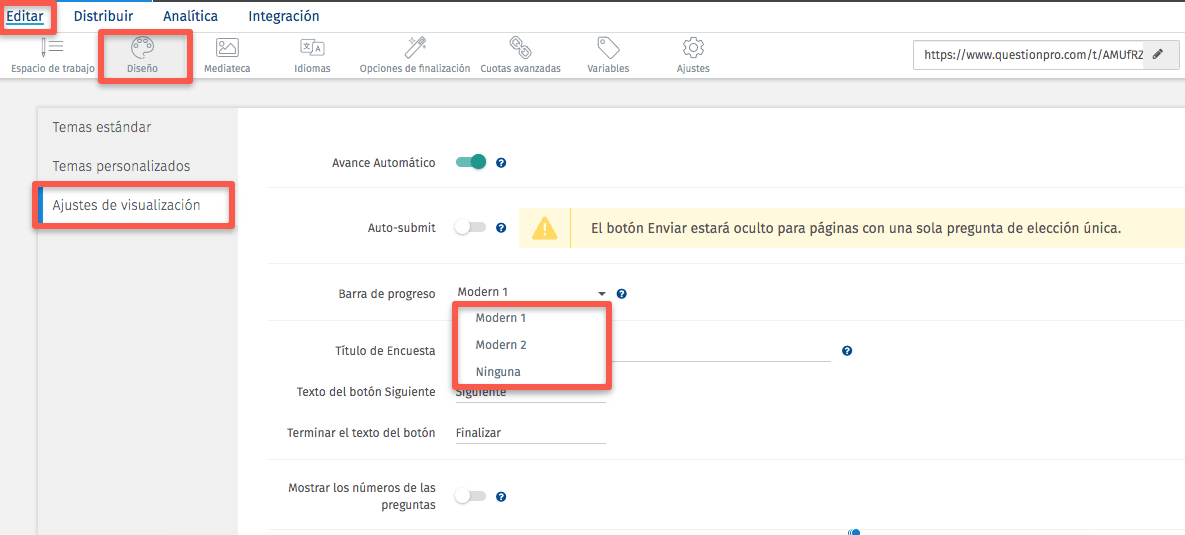Click the pencil icon to edit survey URL
This screenshot has width=1185, height=535.
click(x=1158, y=55)
